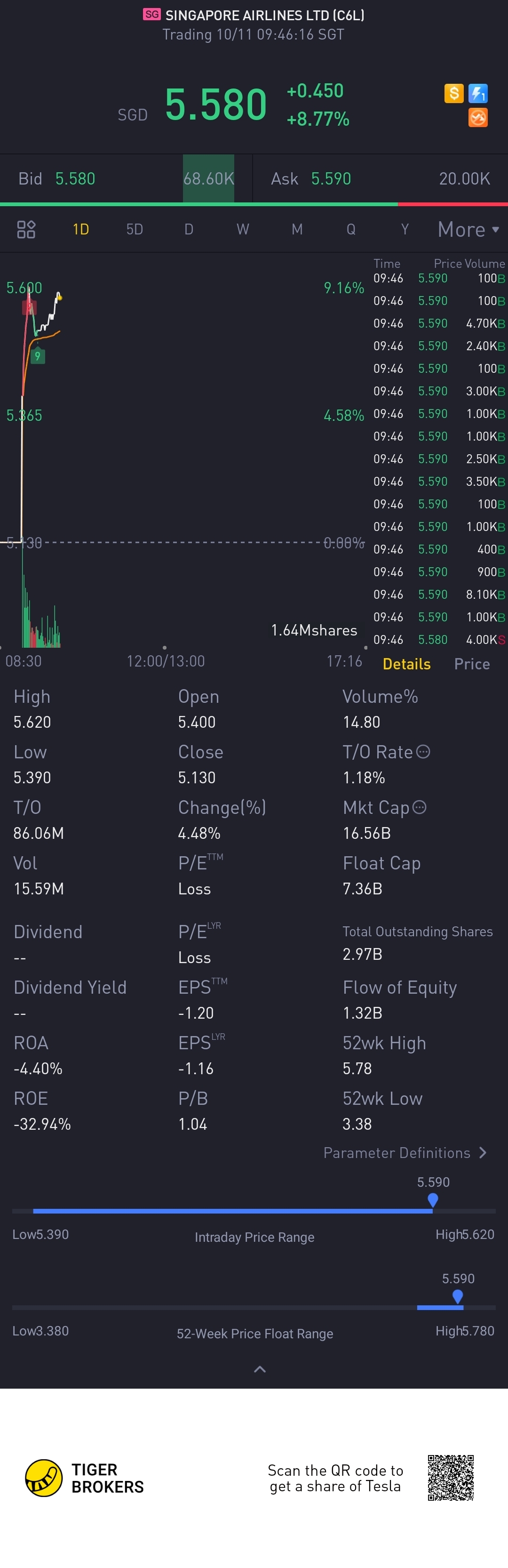Tap the green number 9 chart marker
508x1568 pixels.
(38, 355)
